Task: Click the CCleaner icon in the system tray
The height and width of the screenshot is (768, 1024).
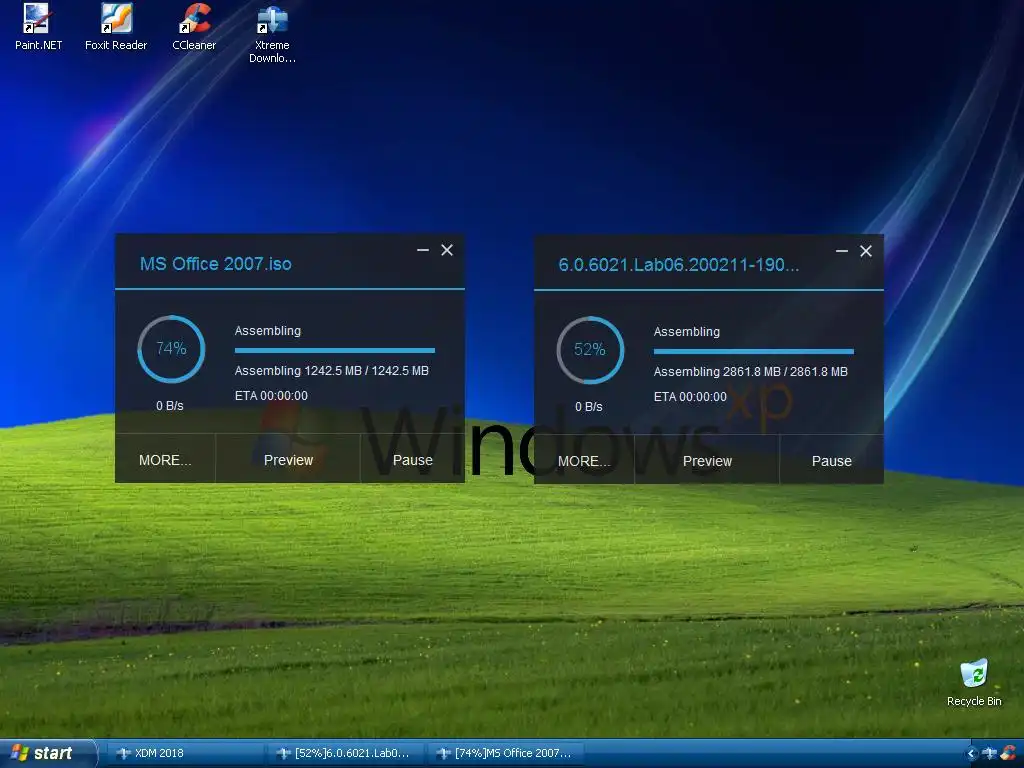Action: click(x=1009, y=753)
